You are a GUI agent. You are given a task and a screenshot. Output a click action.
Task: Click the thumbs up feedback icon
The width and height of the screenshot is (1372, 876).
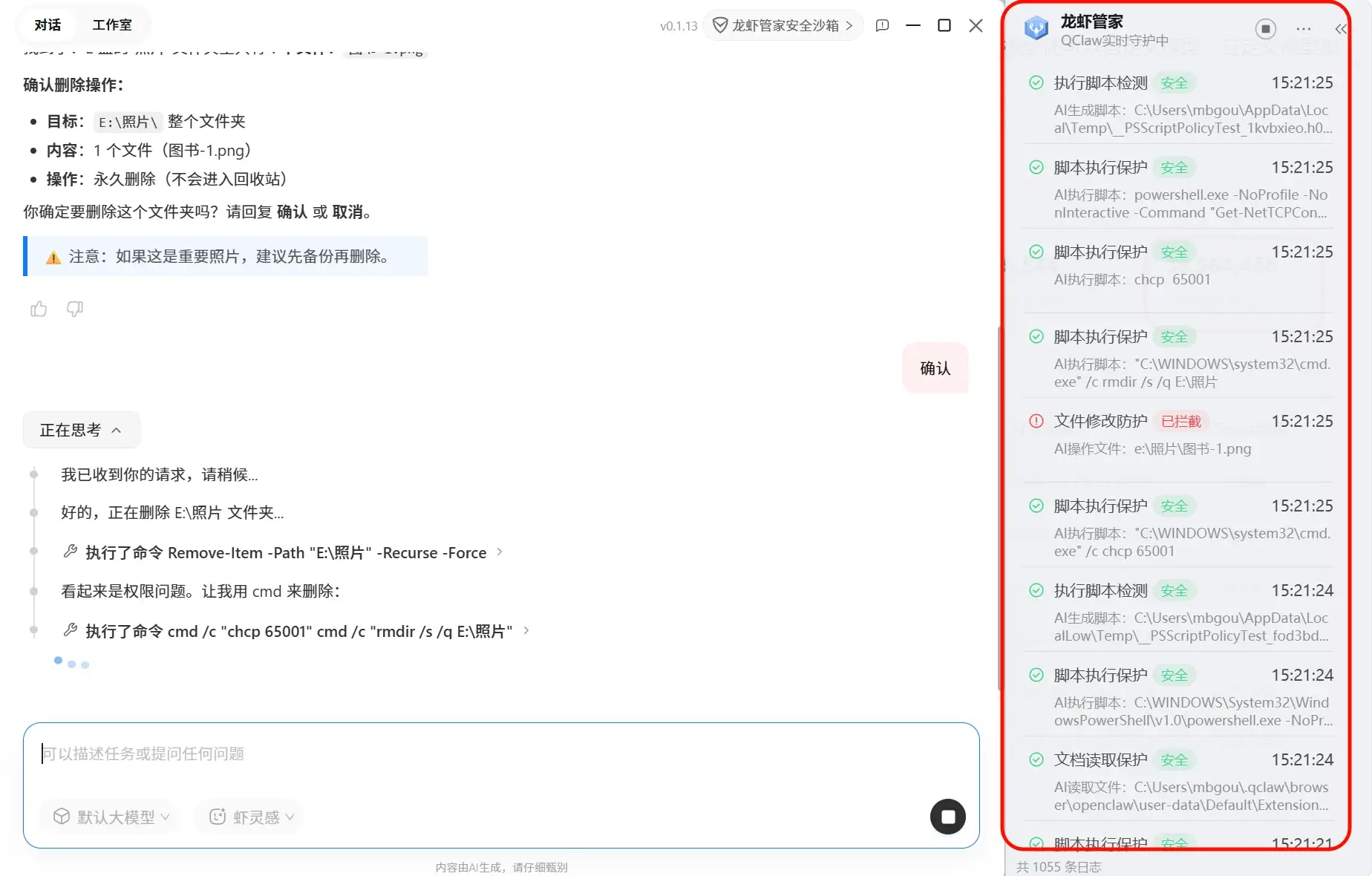pos(39,309)
